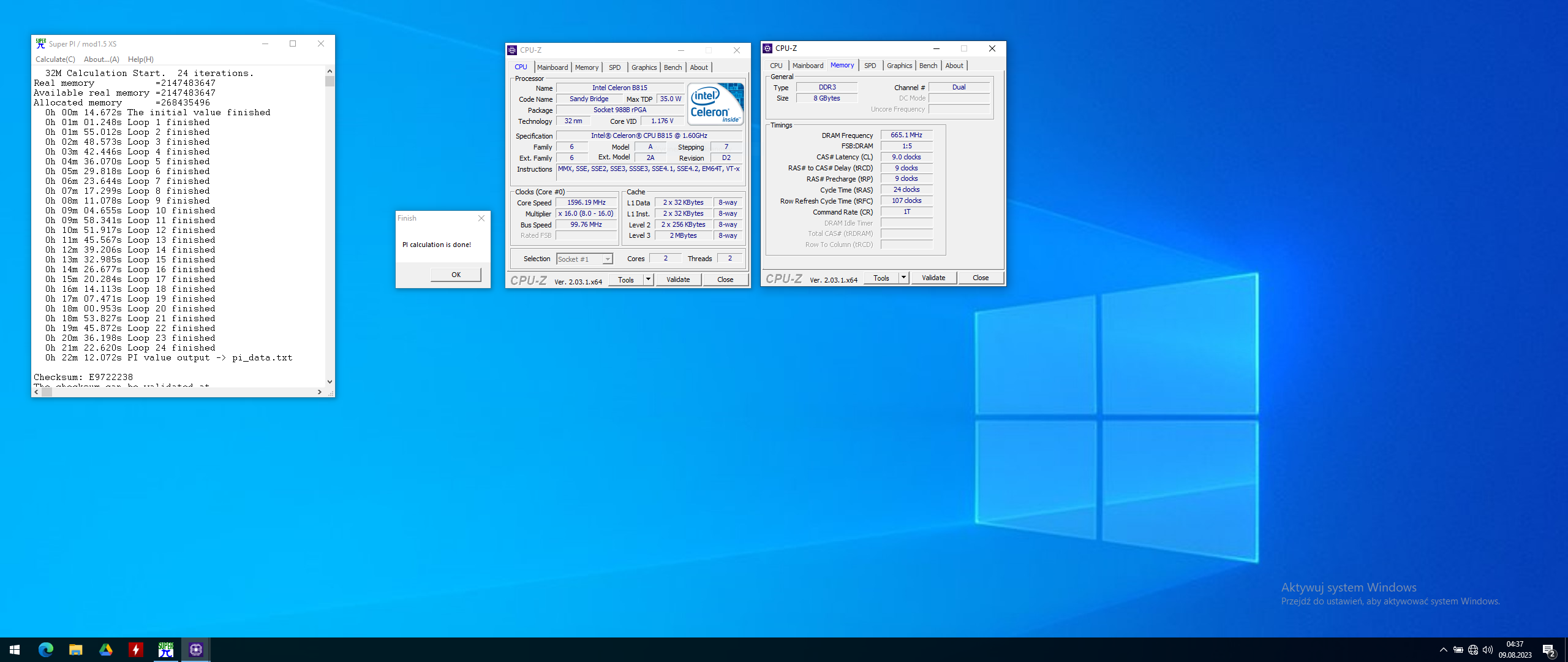Click the Super PI title bar icon
Viewport: 1568px width, 662px height.
pyautogui.click(x=40, y=44)
